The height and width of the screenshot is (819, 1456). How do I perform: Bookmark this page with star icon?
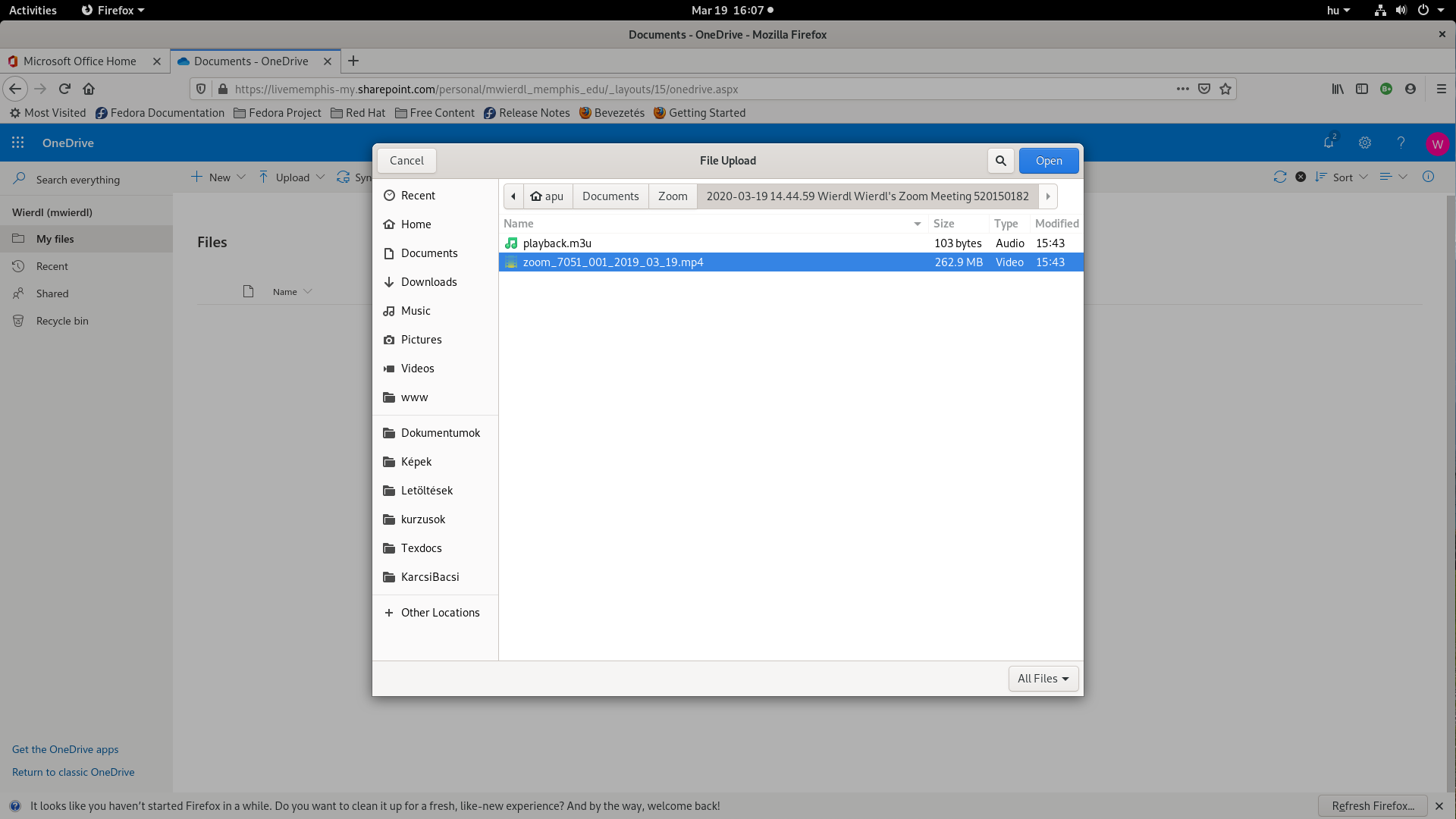click(x=1225, y=89)
